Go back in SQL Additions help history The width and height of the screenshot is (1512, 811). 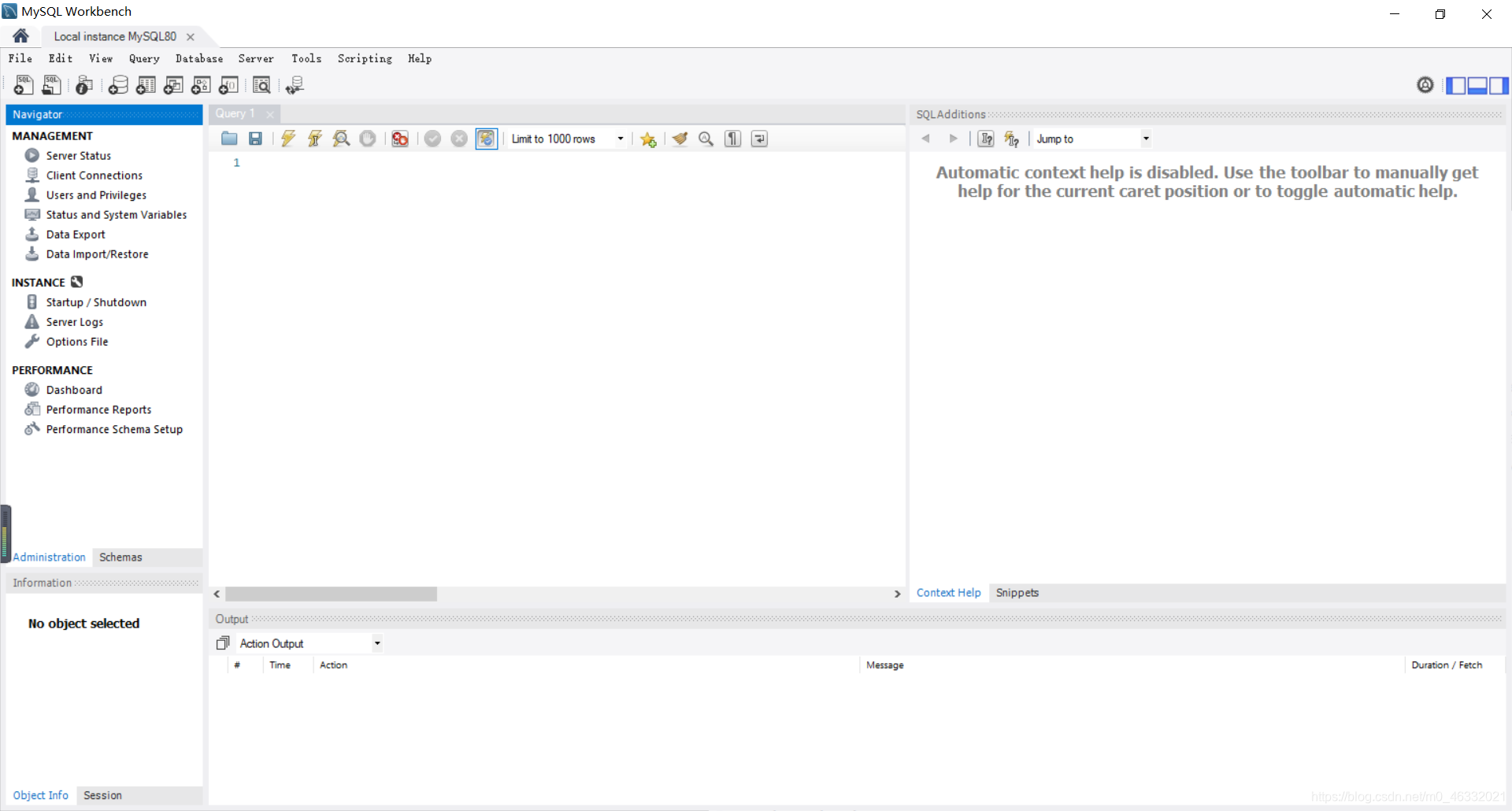926,139
